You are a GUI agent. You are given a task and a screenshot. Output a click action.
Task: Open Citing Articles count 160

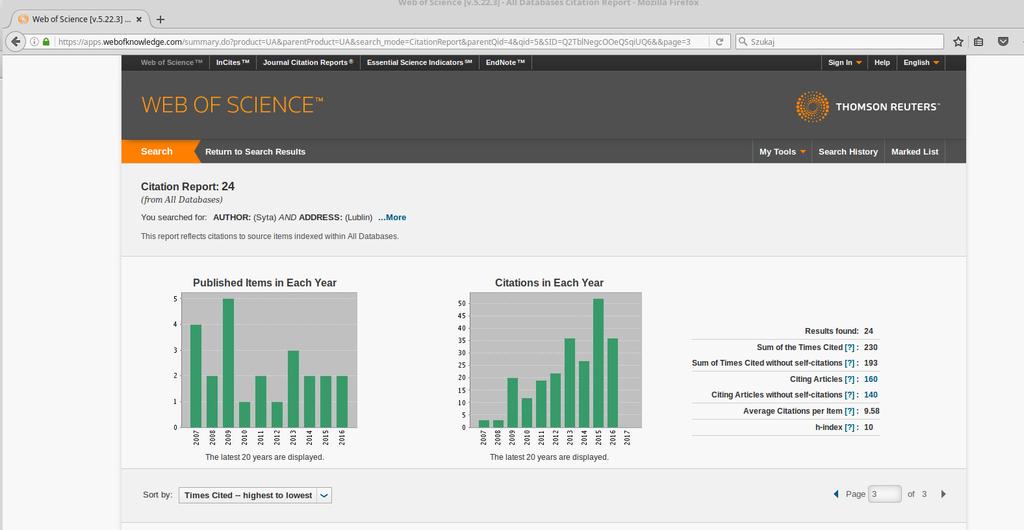(x=871, y=379)
